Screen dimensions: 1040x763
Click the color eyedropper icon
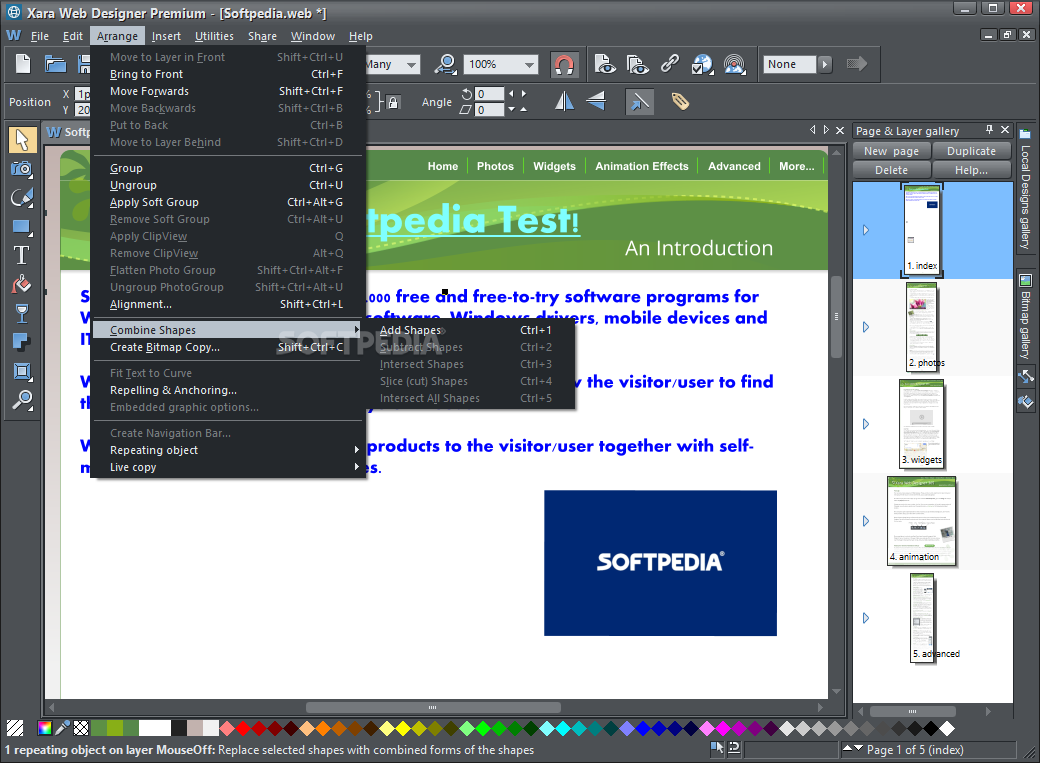62,728
